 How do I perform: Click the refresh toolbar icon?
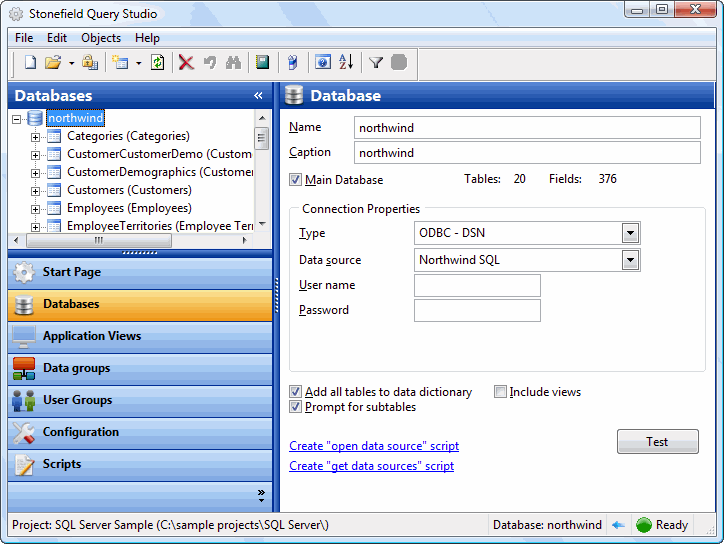(157, 62)
